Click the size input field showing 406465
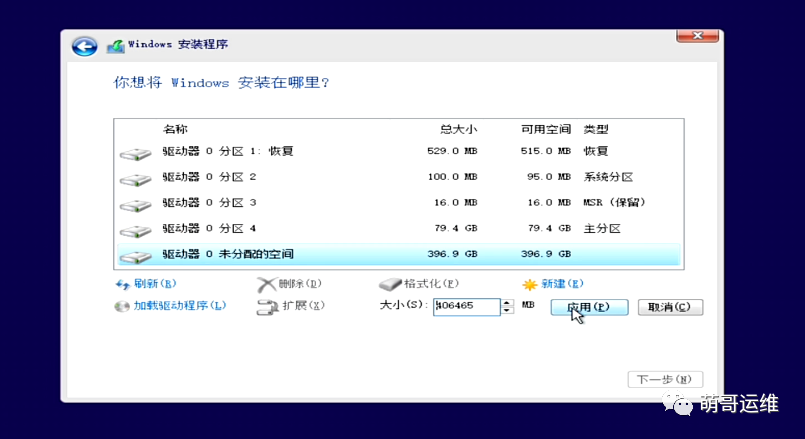 click(x=466, y=307)
